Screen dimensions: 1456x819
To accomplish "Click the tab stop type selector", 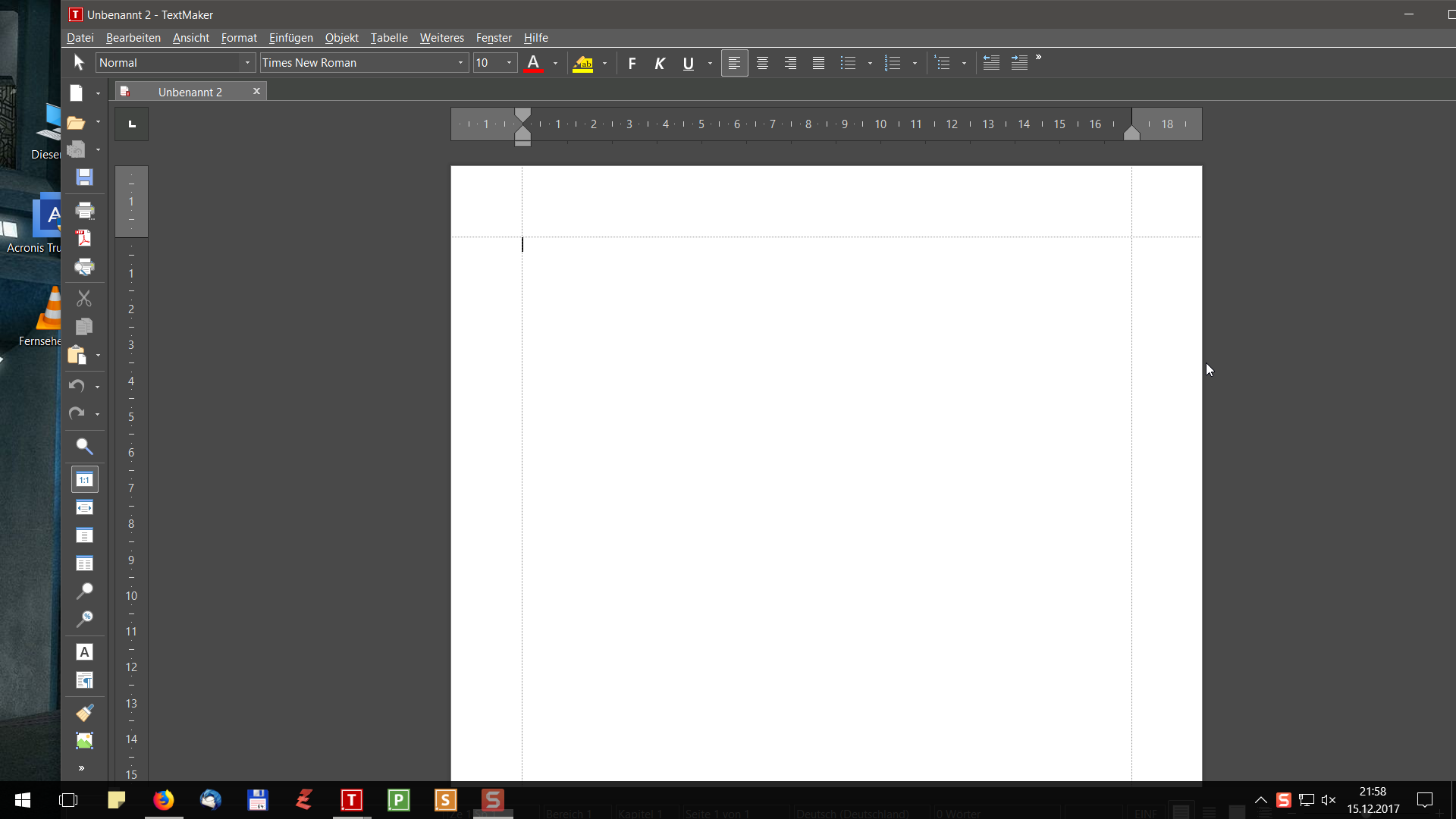I will (x=132, y=124).
